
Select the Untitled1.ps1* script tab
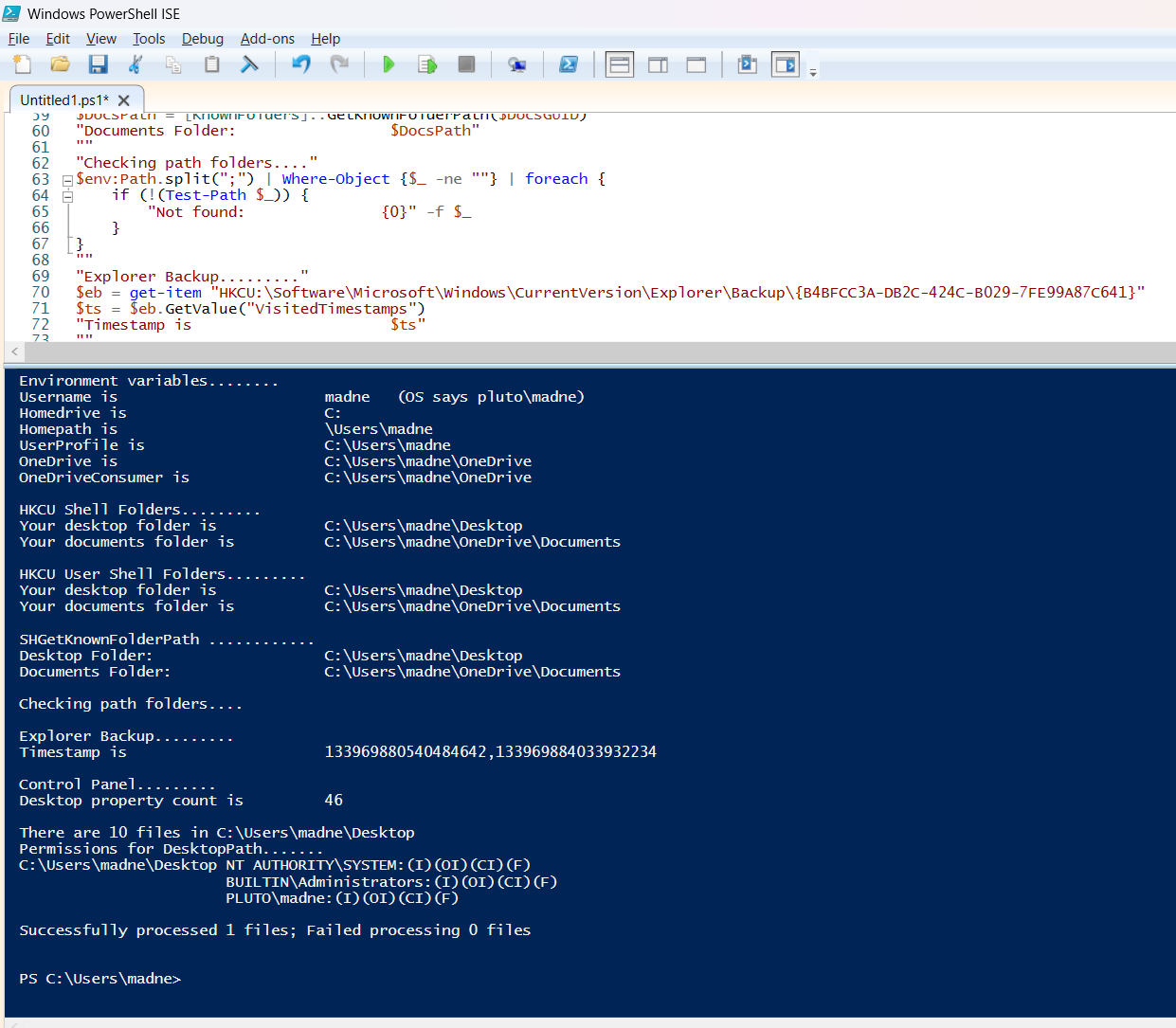point(64,99)
